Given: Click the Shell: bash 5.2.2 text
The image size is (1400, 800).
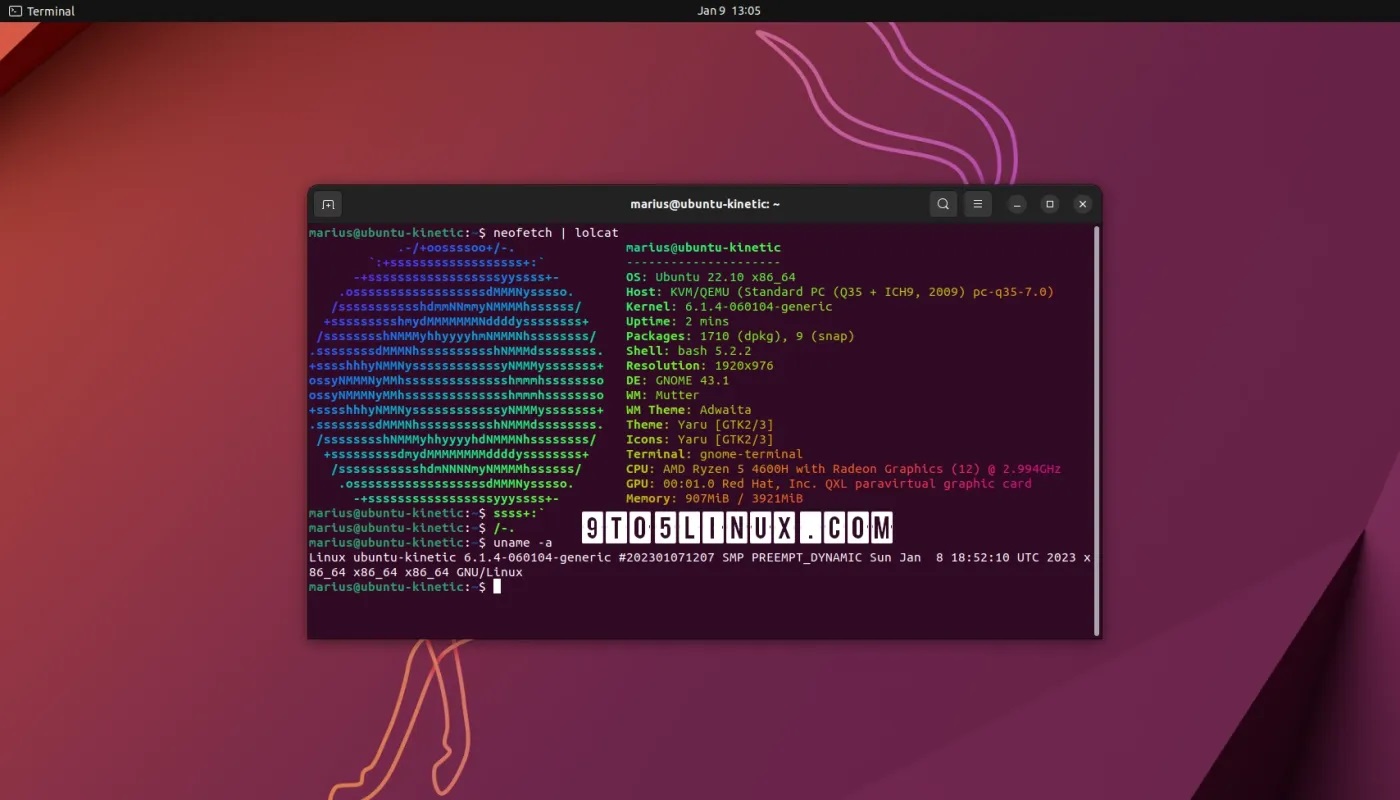Looking at the screenshot, I should [686, 350].
